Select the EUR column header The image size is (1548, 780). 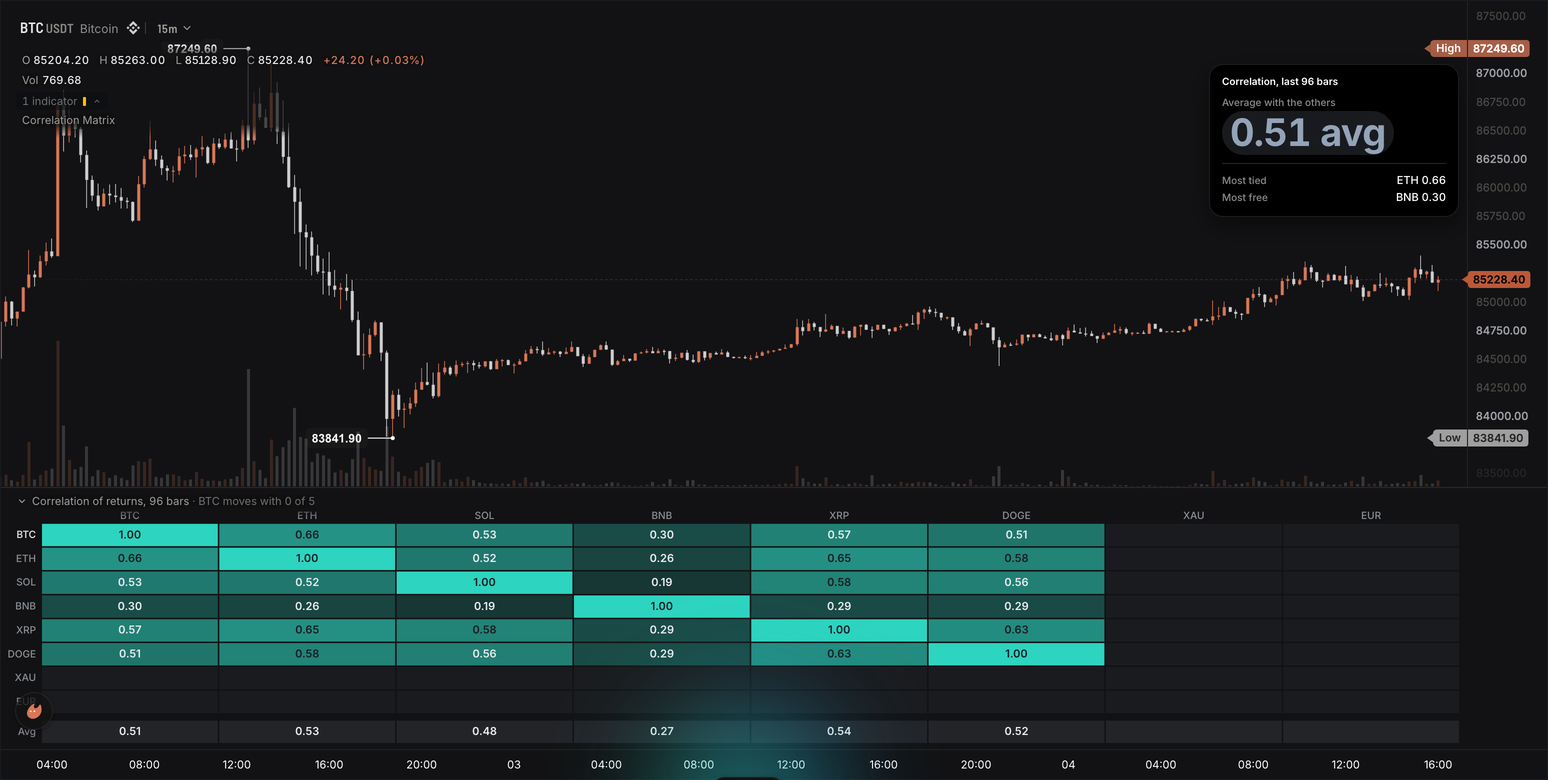[1371, 516]
